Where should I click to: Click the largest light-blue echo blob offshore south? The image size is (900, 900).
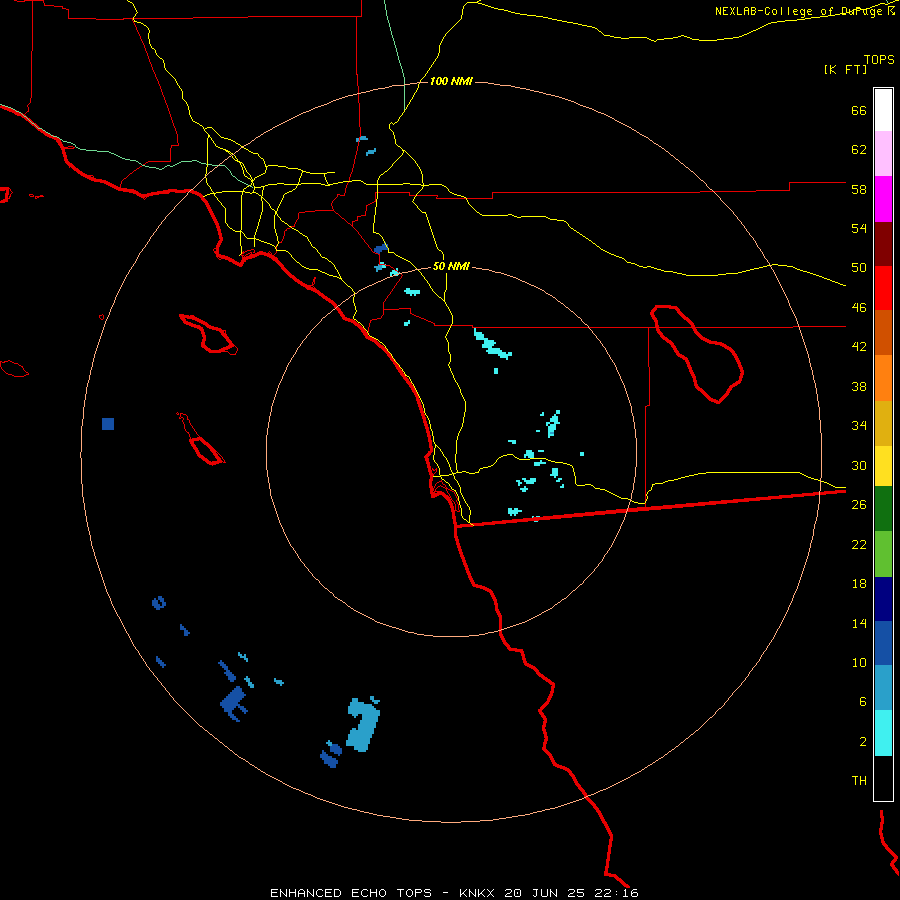point(363,724)
